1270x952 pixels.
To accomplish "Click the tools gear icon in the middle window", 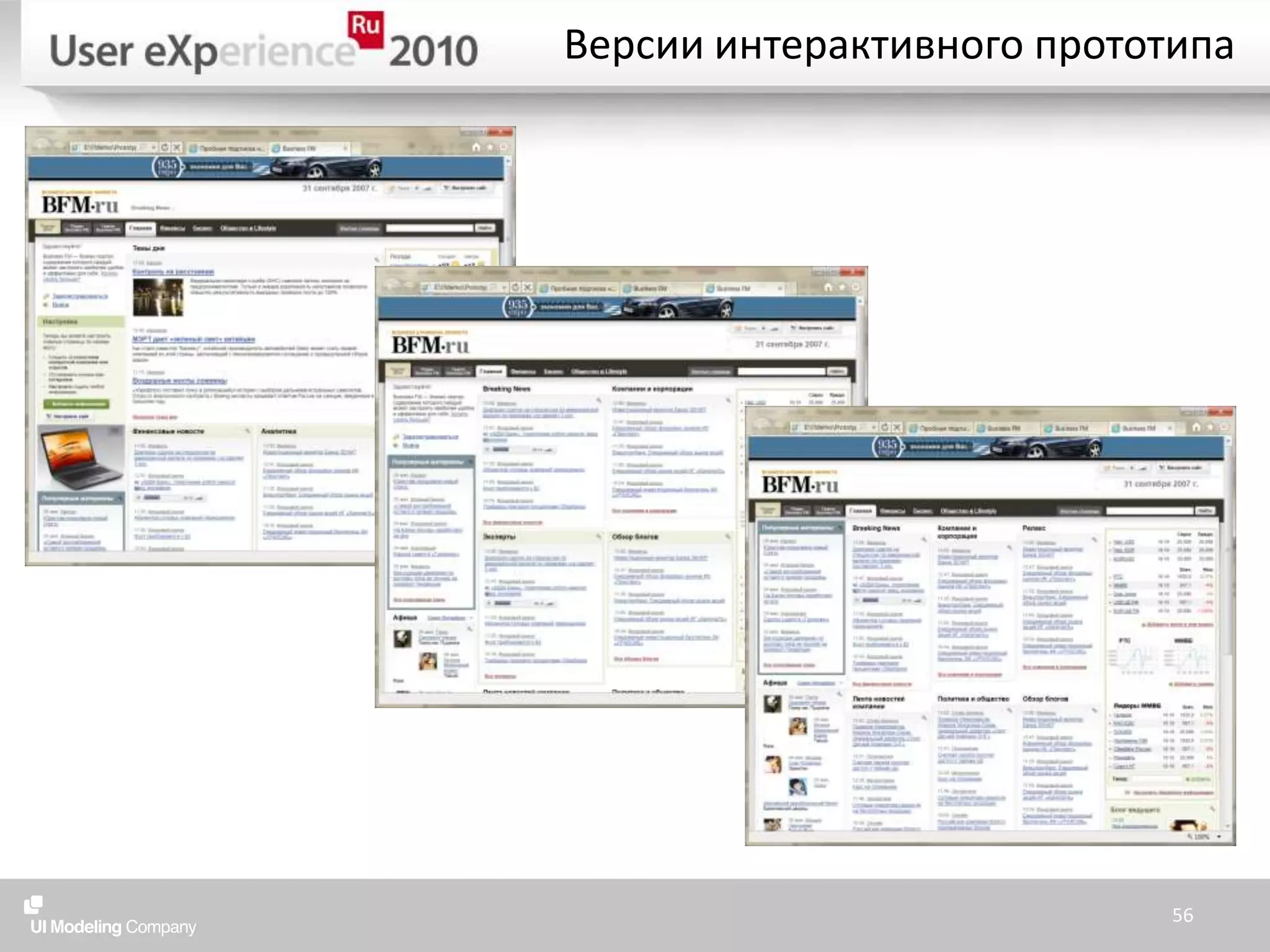I will tap(856, 287).
